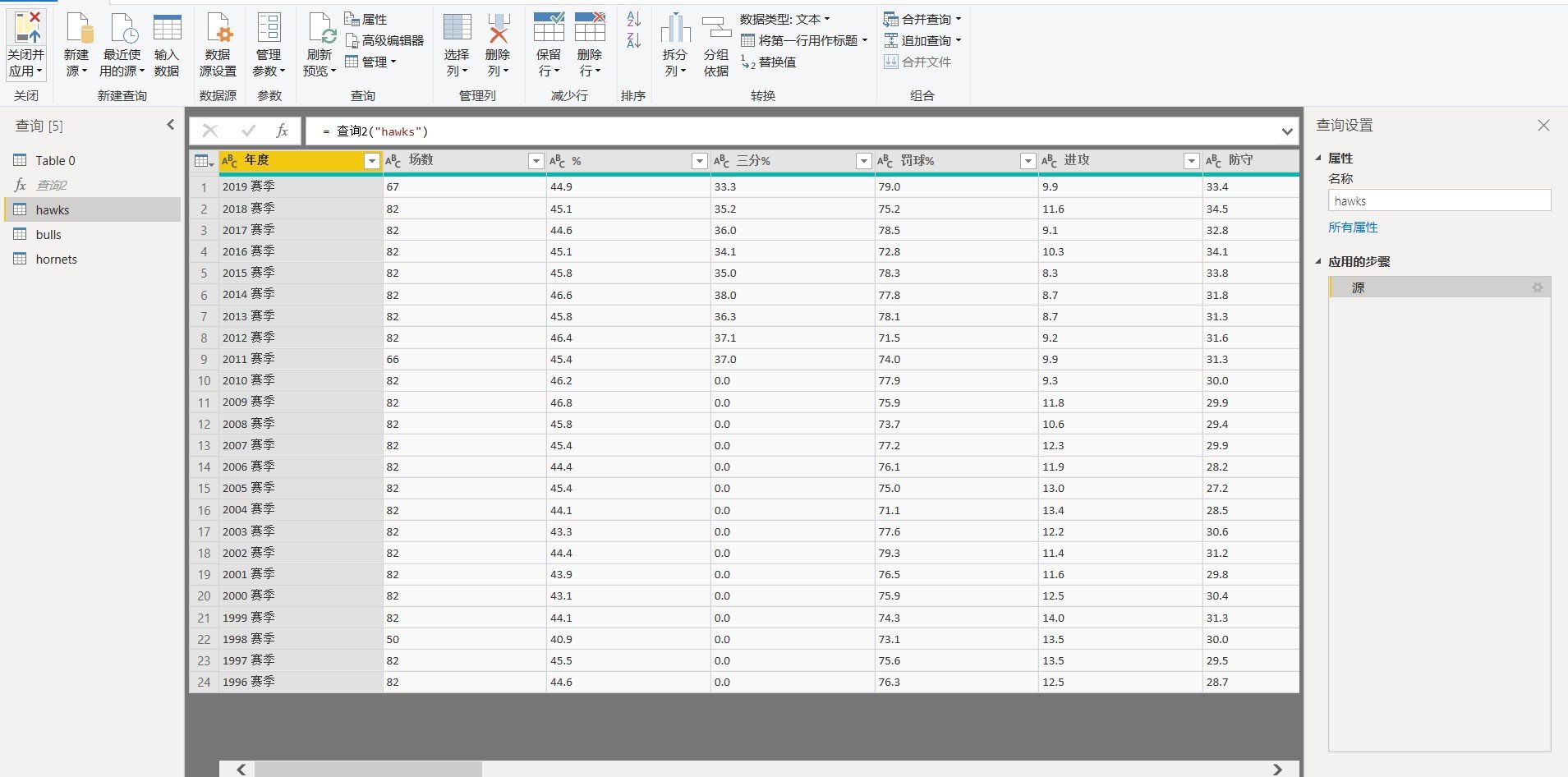
Task: Click the 输入数据 (Enter Data) icon
Action: coord(167,29)
